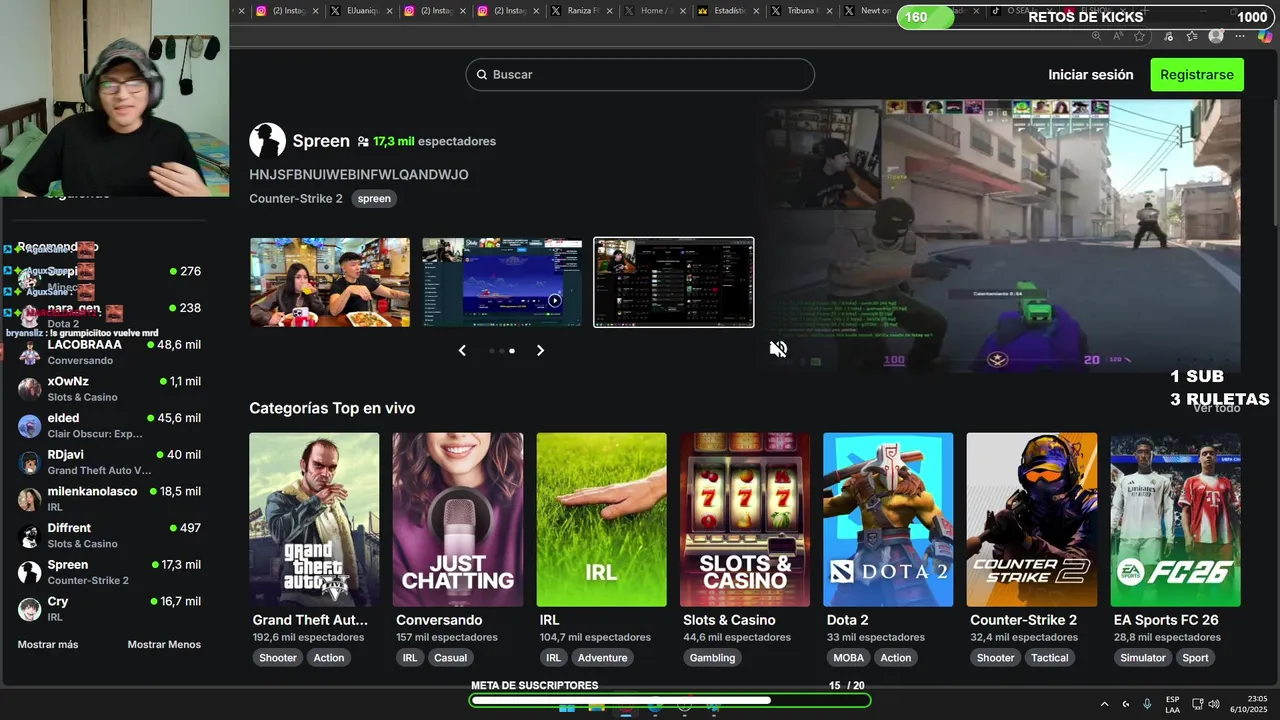This screenshot has width=1280, height=720.
Task: Show hidden system tray icons
Action: coord(1104,704)
